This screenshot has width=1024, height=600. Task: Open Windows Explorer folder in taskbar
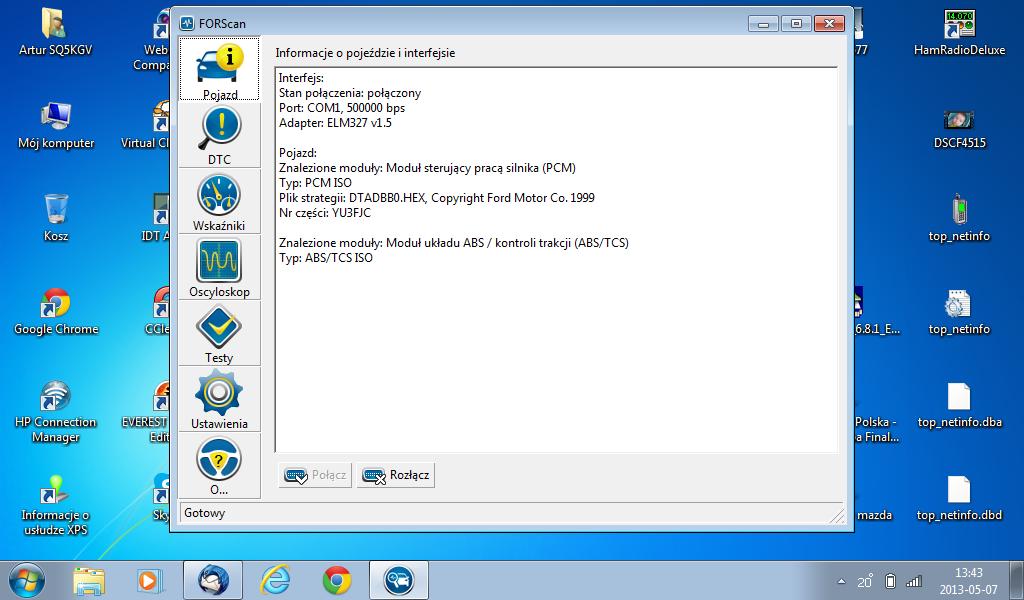[x=89, y=580]
